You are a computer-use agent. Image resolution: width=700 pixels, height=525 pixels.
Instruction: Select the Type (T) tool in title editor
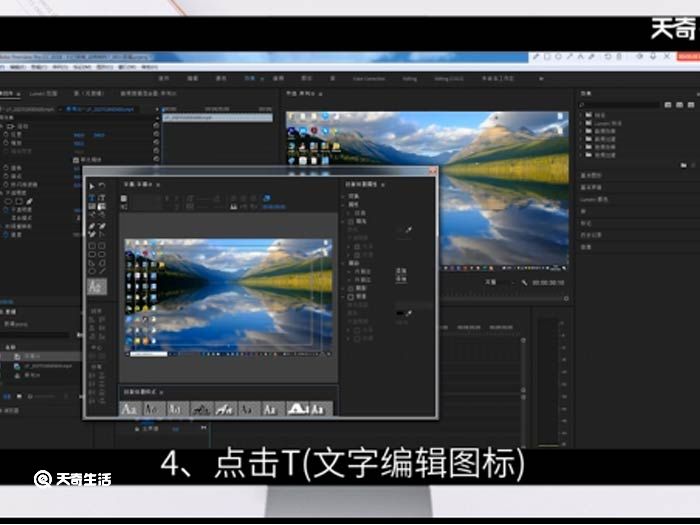click(92, 198)
